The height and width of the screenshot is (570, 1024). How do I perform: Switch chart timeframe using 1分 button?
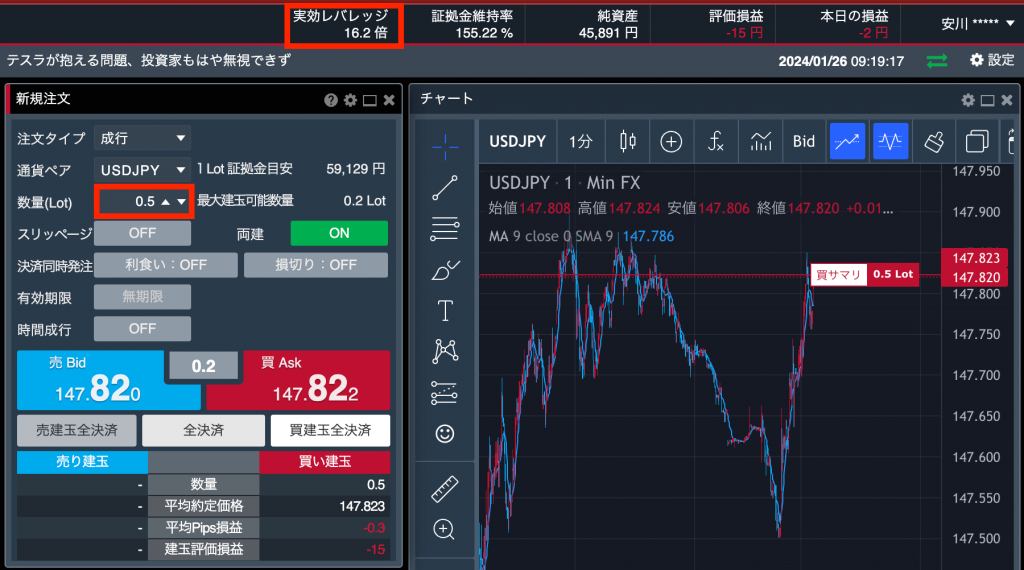coord(580,141)
